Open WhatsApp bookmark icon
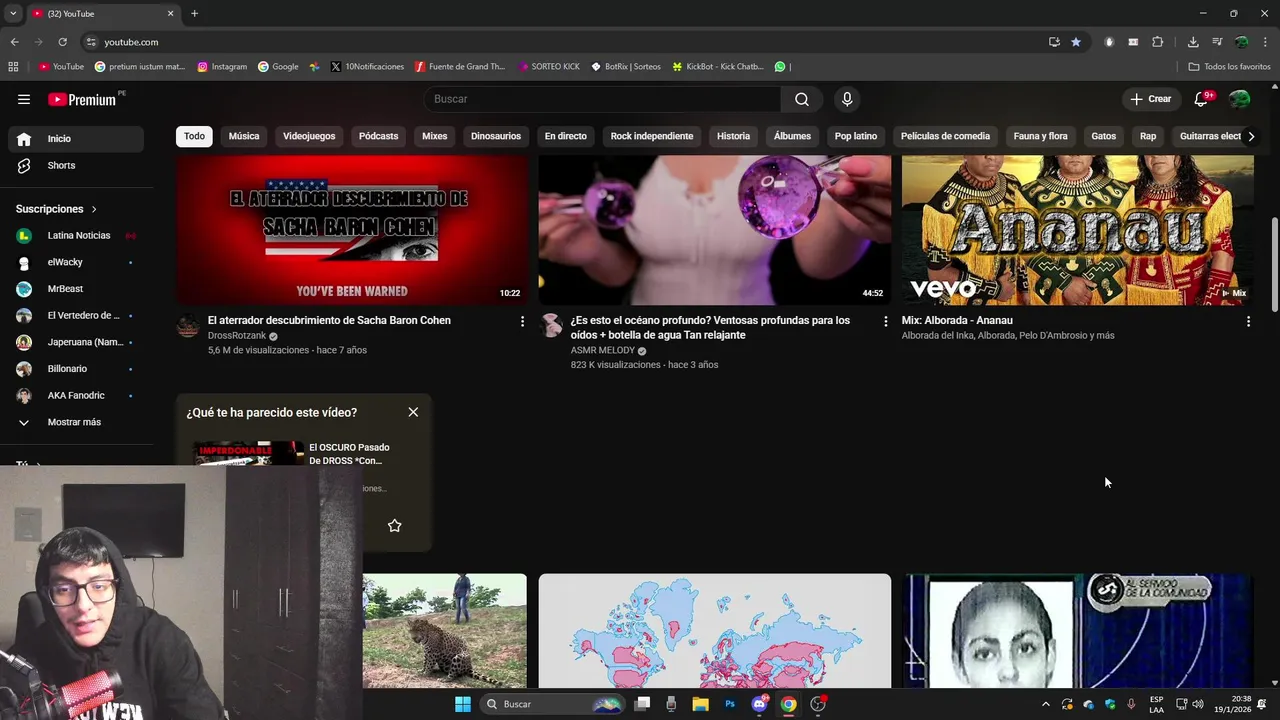 click(780, 67)
